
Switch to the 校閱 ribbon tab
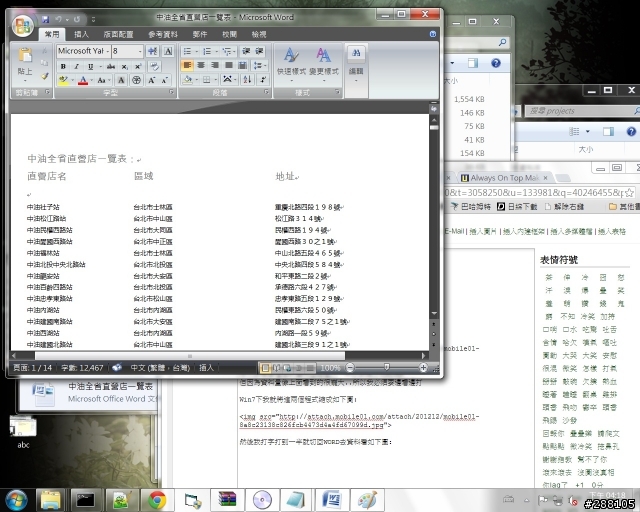[229, 35]
